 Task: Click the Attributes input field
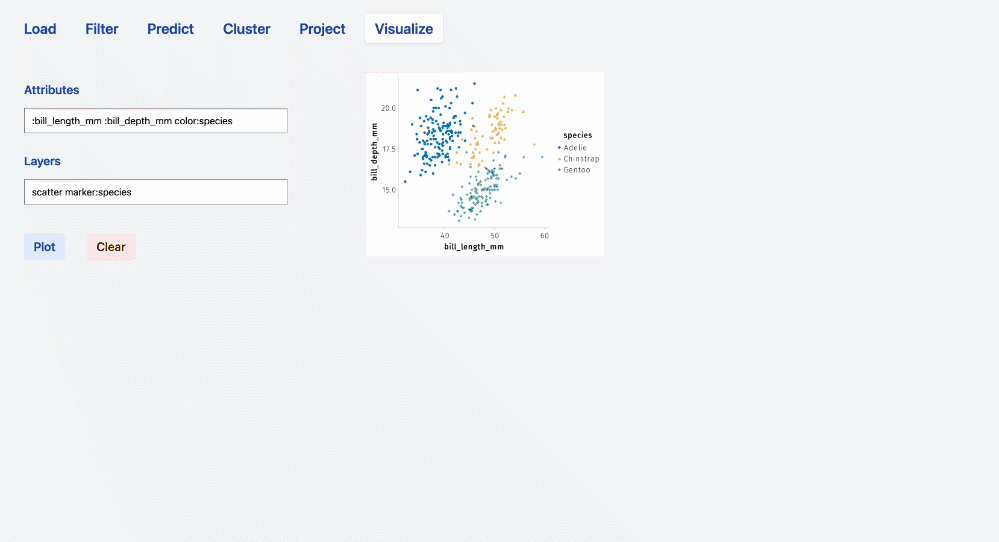pos(156,121)
